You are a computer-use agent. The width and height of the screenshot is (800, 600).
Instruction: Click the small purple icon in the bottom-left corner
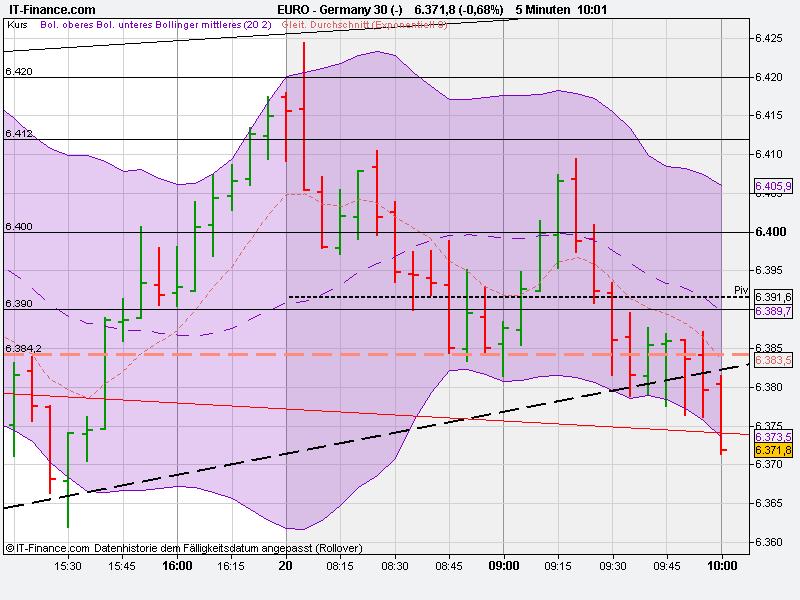click(x=10, y=548)
